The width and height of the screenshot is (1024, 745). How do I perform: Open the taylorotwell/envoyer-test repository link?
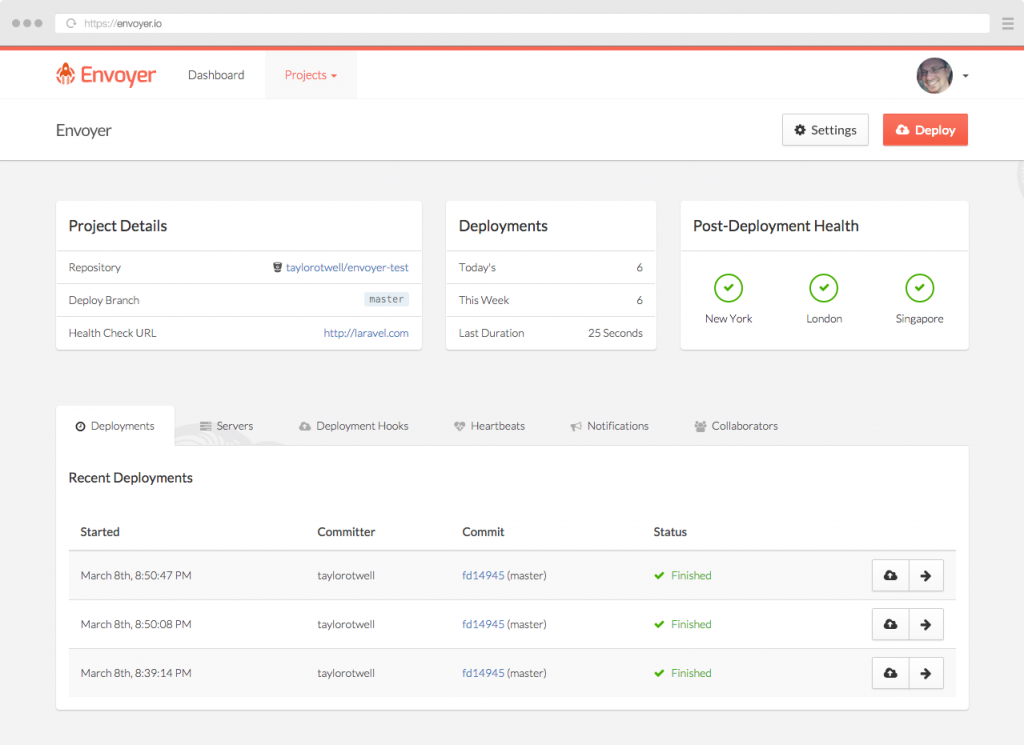(x=346, y=268)
